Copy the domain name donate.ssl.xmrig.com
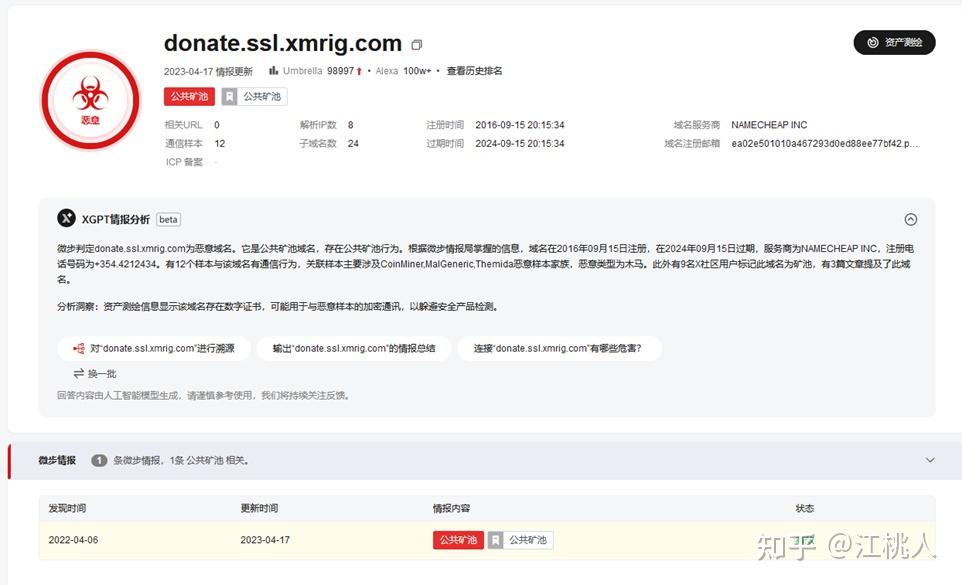Image resolution: width=962 pixels, height=585 pixels. click(417, 45)
